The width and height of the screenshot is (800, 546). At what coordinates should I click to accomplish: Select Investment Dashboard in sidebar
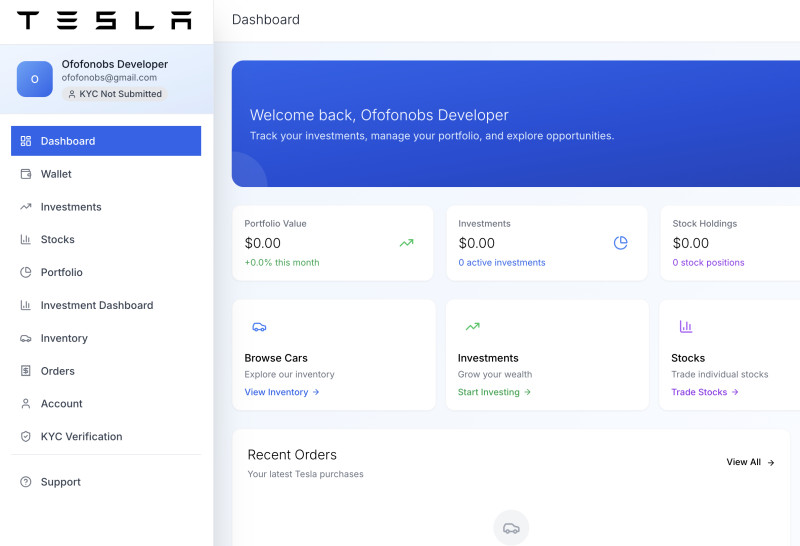pyautogui.click(x=96, y=306)
